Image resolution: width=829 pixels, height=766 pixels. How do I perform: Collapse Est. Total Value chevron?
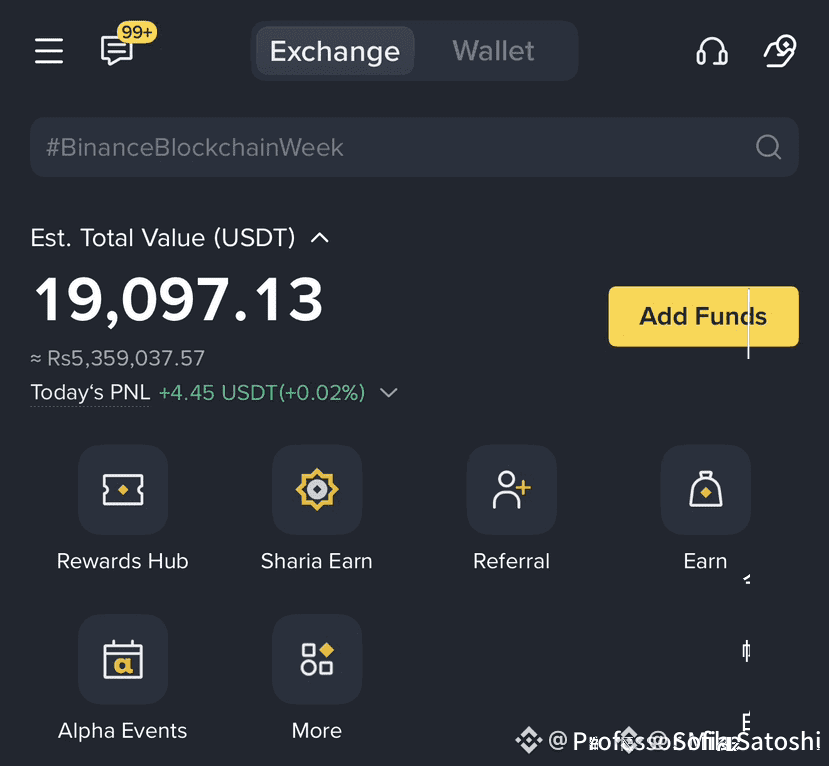pos(319,238)
